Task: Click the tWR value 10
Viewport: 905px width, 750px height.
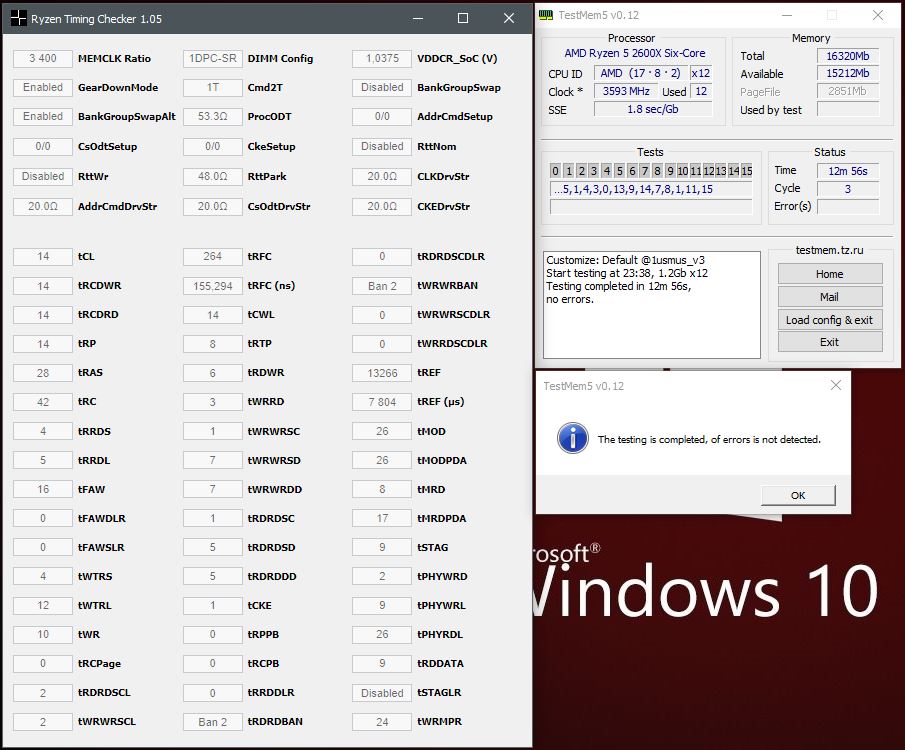Action: (43, 634)
